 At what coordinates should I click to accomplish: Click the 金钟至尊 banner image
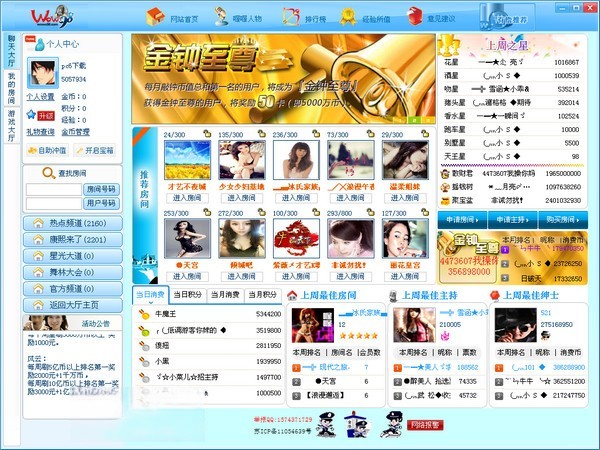pyautogui.click(x=284, y=79)
